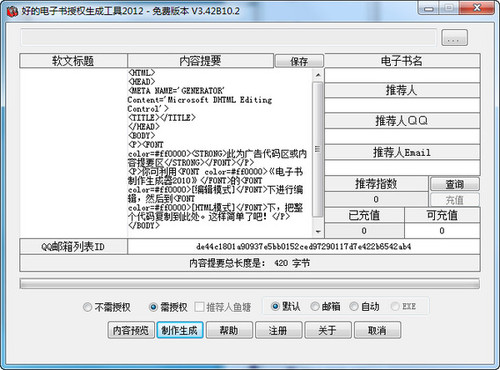Click the 推荐人 input field
500x370 pixels.
click(x=402, y=105)
